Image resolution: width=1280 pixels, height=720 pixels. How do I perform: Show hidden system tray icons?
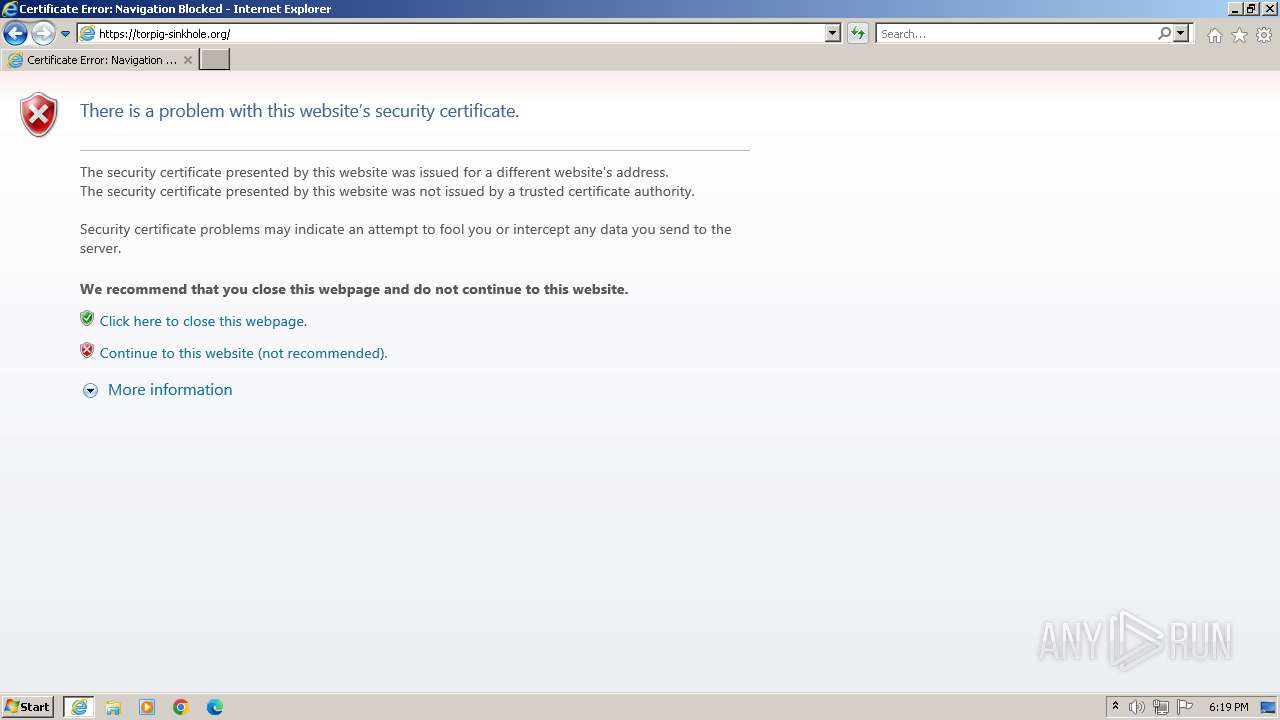[x=1115, y=707]
